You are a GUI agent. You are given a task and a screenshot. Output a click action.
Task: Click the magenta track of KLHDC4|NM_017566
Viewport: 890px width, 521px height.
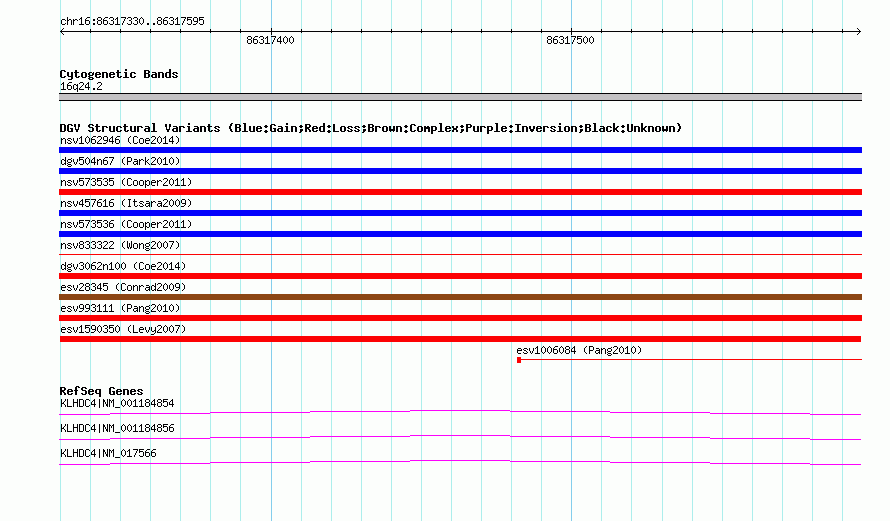(x=460, y=463)
